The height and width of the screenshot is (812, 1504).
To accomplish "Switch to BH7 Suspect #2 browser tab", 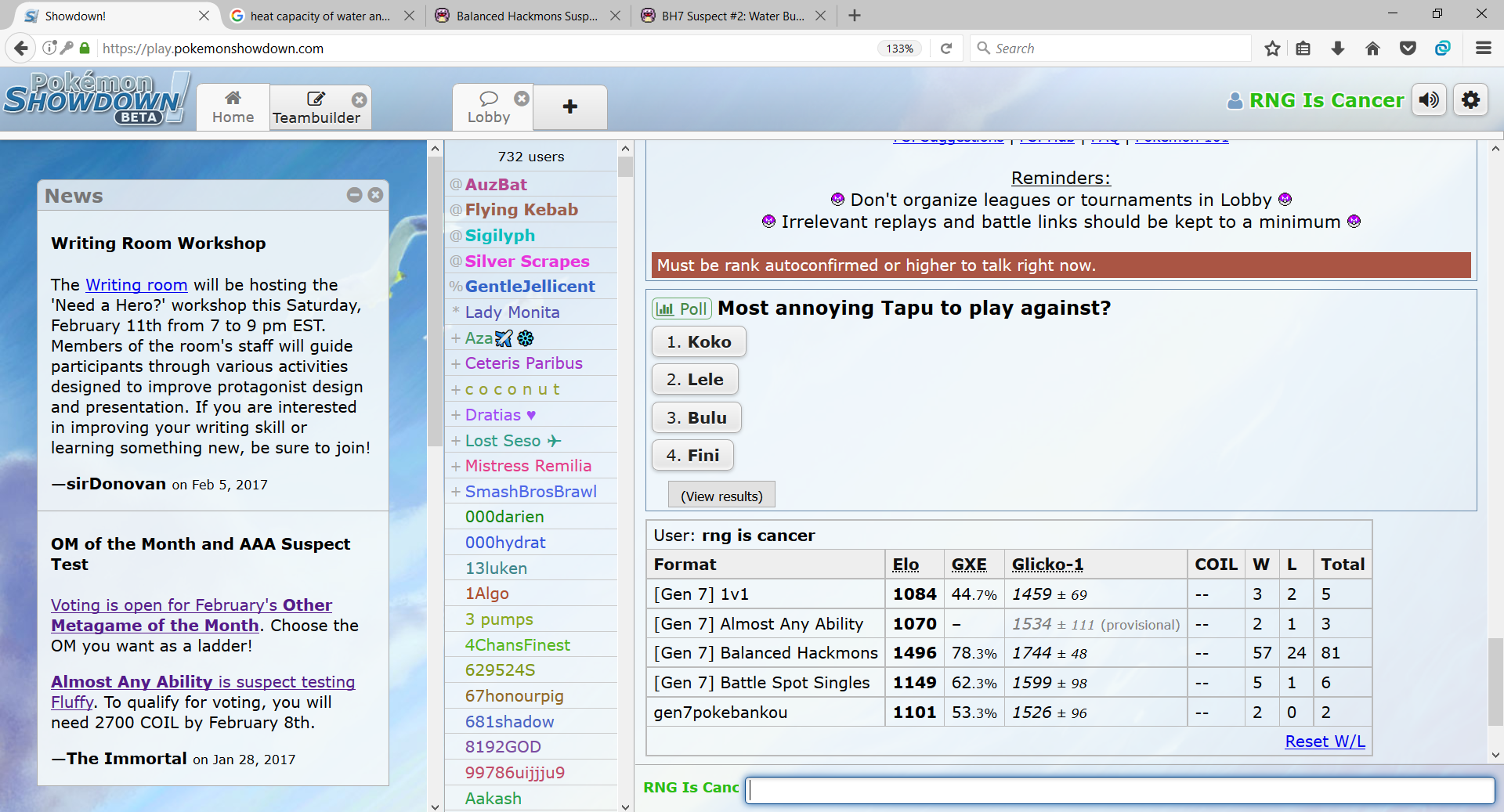I will pos(732,16).
